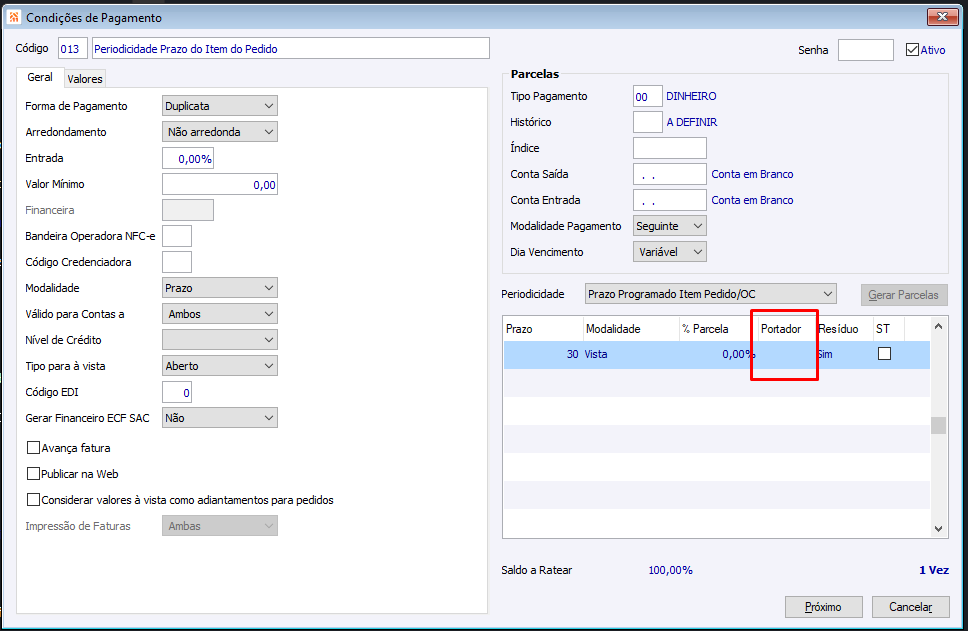Tick Considerar valores à vista como adiantamentos

point(33,499)
